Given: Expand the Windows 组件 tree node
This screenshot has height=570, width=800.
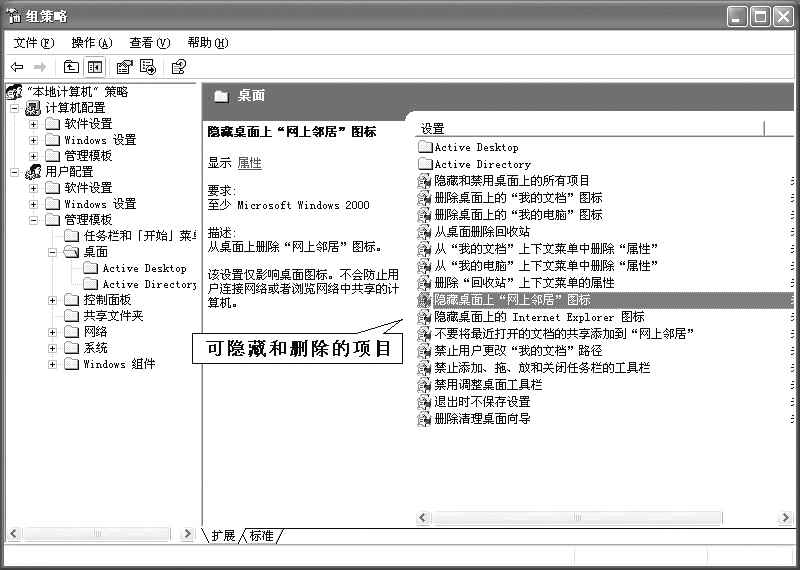Looking at the screenshot, I should click(x=52, y=364).
